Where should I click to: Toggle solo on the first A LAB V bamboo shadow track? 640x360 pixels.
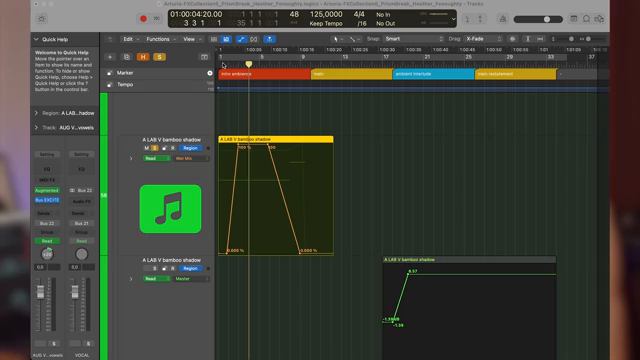pos(155,148)
